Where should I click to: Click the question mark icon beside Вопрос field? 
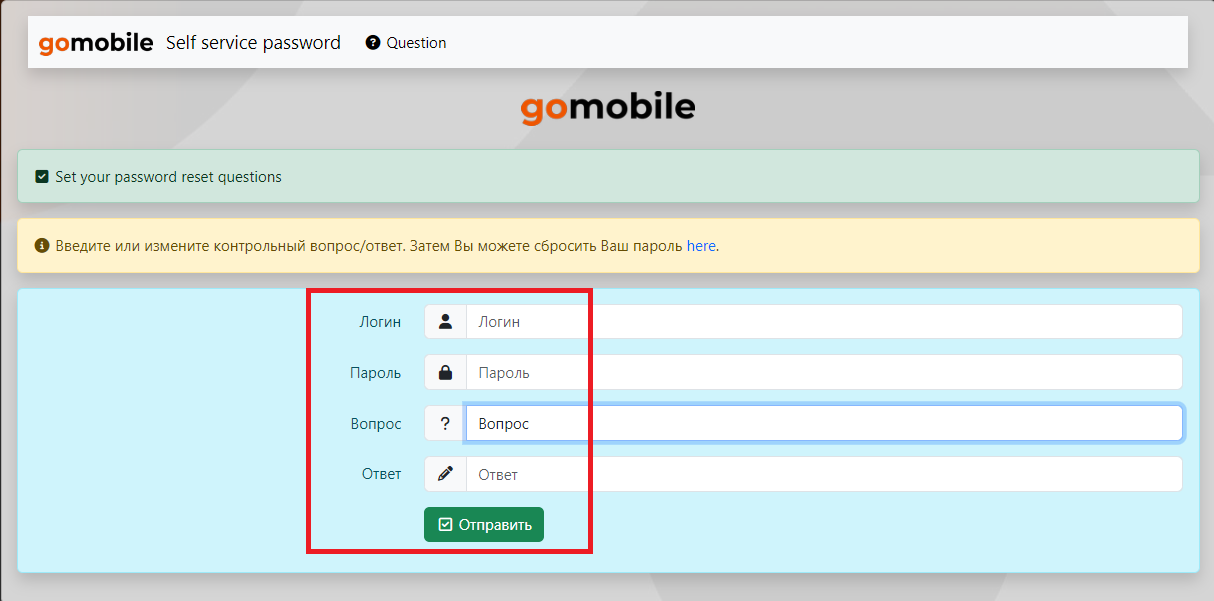(445, 424)
